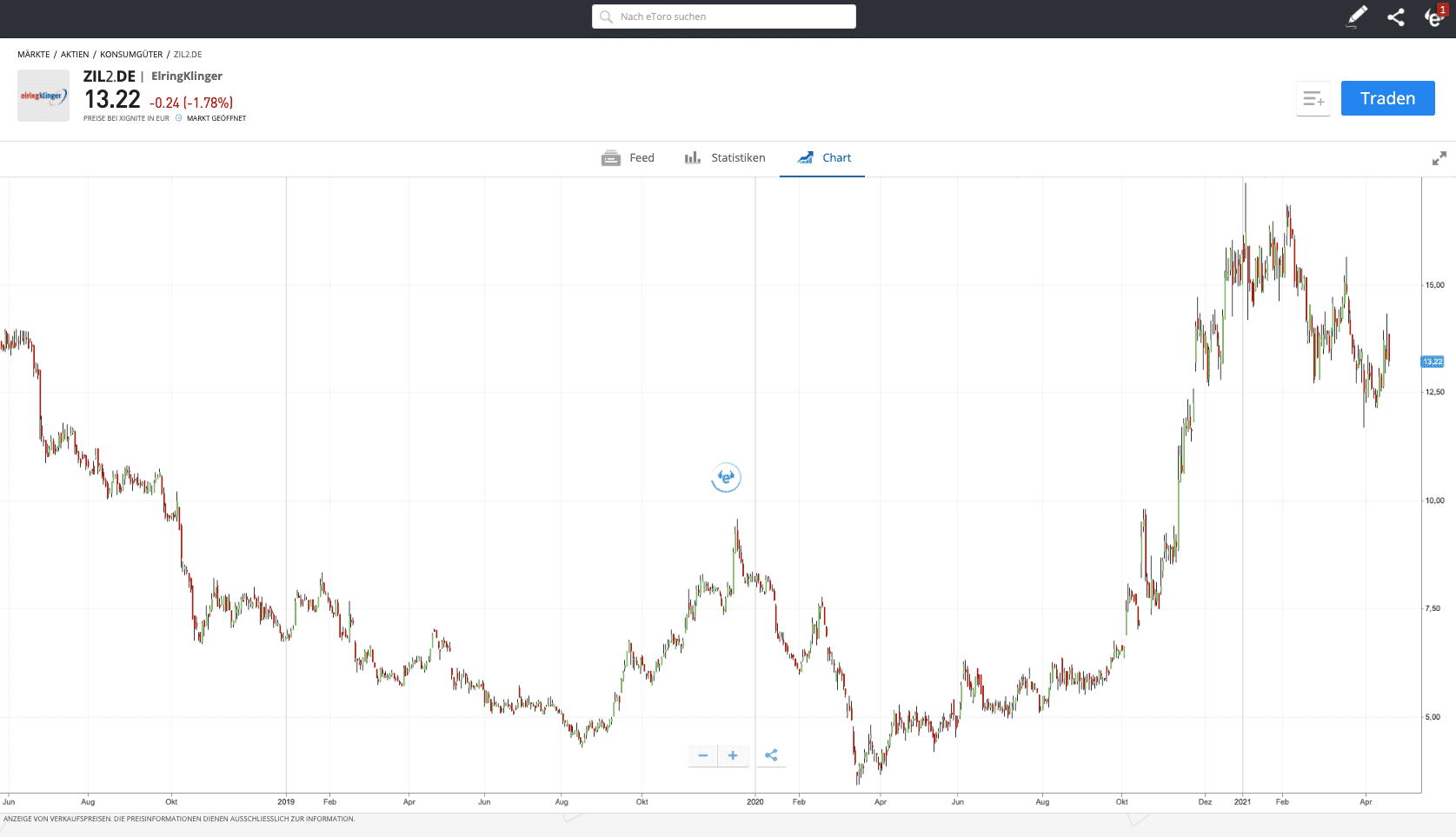Image resolution: width=1456 pixels, height=837 pixels.
Task: Open eToro notifications icon with red badge
Action: 1433,17
